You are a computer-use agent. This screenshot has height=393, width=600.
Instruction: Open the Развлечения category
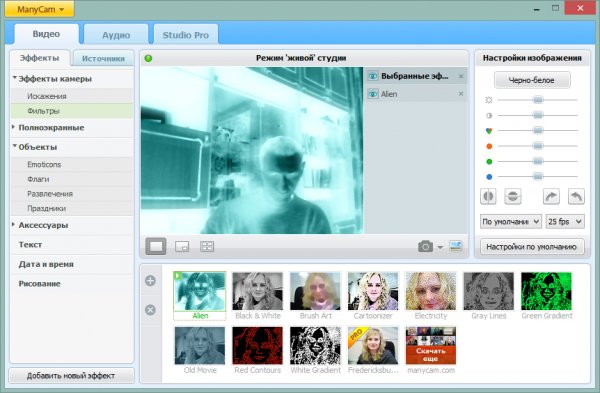coord(72,194)
